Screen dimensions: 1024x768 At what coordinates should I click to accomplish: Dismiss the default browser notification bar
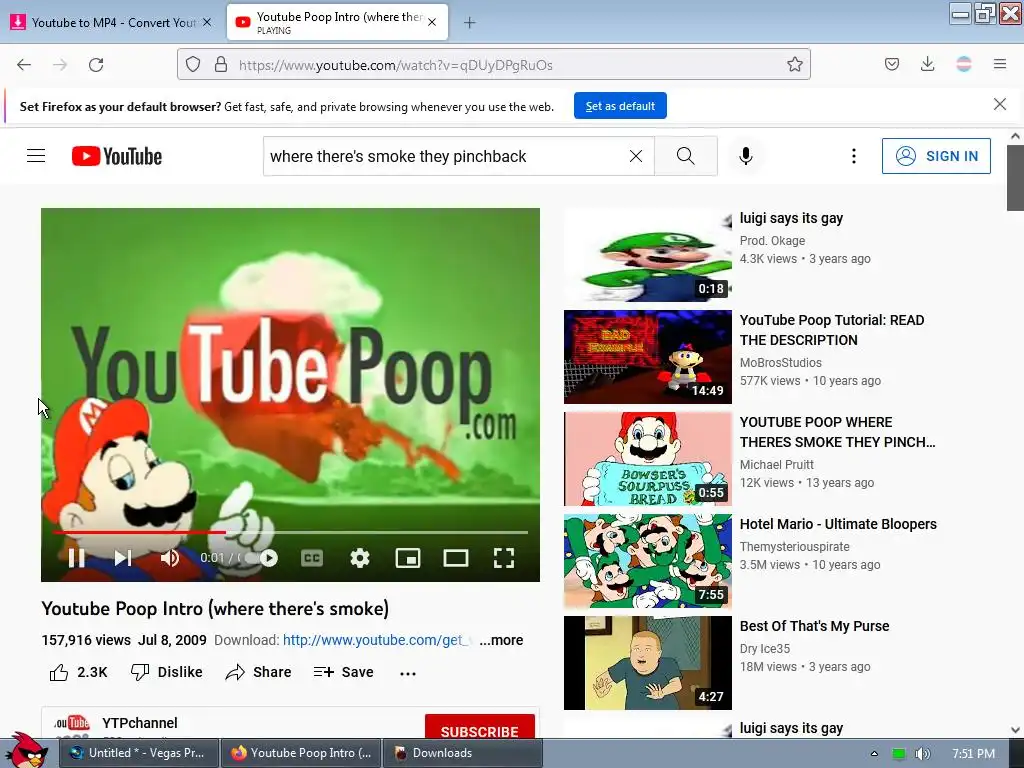pyautogui.click(x=1000, y=104)
